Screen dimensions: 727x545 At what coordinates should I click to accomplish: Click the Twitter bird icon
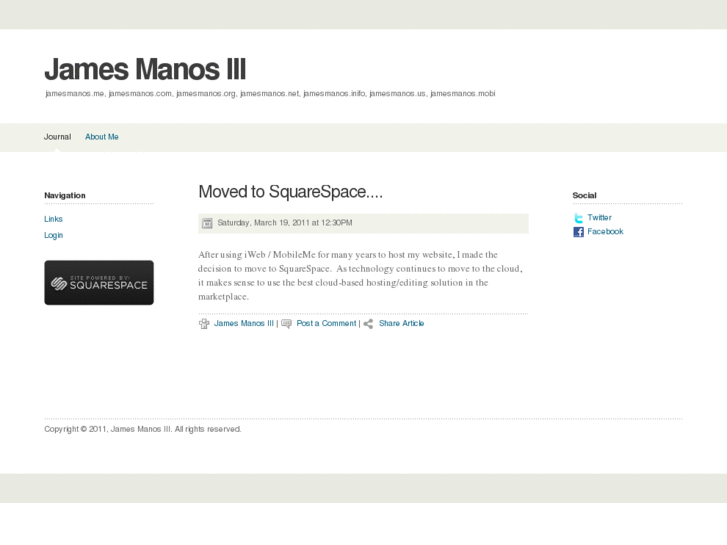[578, 218]
